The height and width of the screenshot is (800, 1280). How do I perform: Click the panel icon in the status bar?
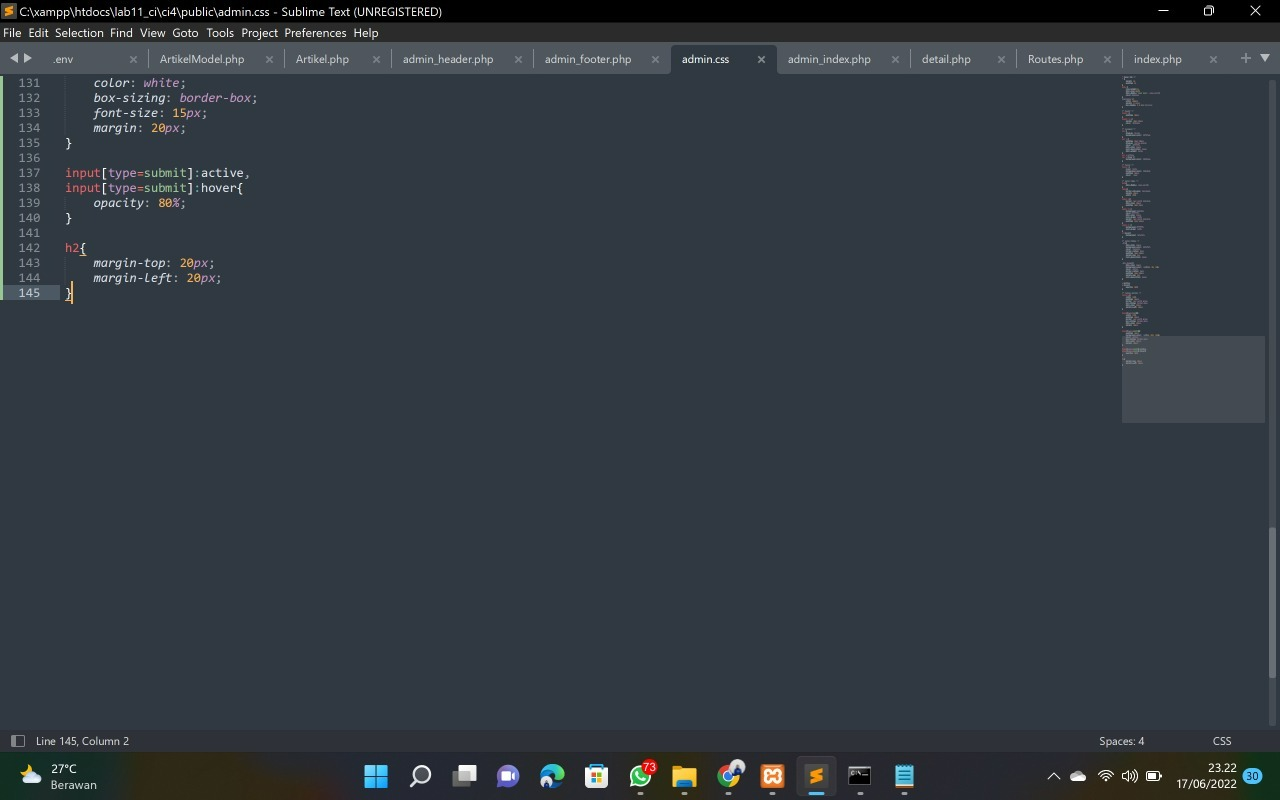click(18, 741)
